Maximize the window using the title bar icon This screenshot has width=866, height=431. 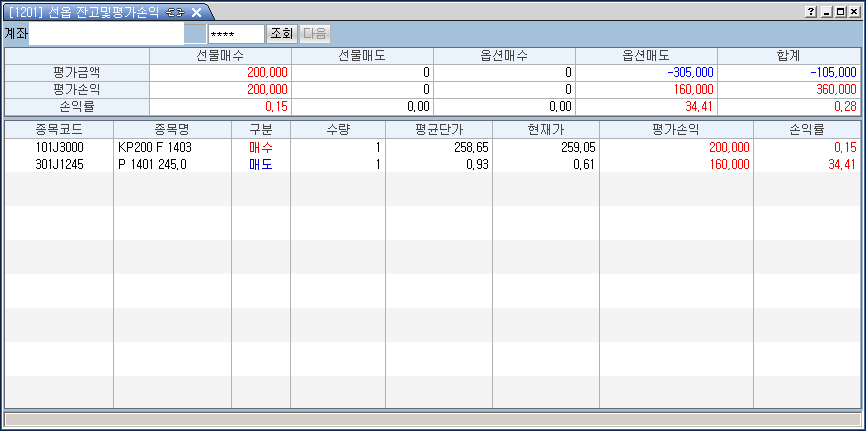(840, 12)
